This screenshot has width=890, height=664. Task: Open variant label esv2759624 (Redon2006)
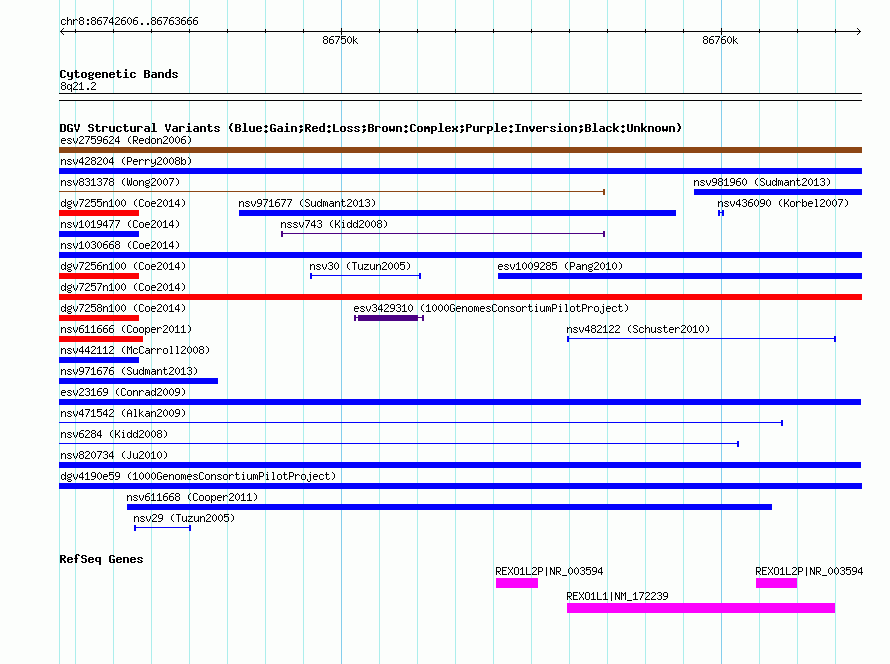coord(126,140)
